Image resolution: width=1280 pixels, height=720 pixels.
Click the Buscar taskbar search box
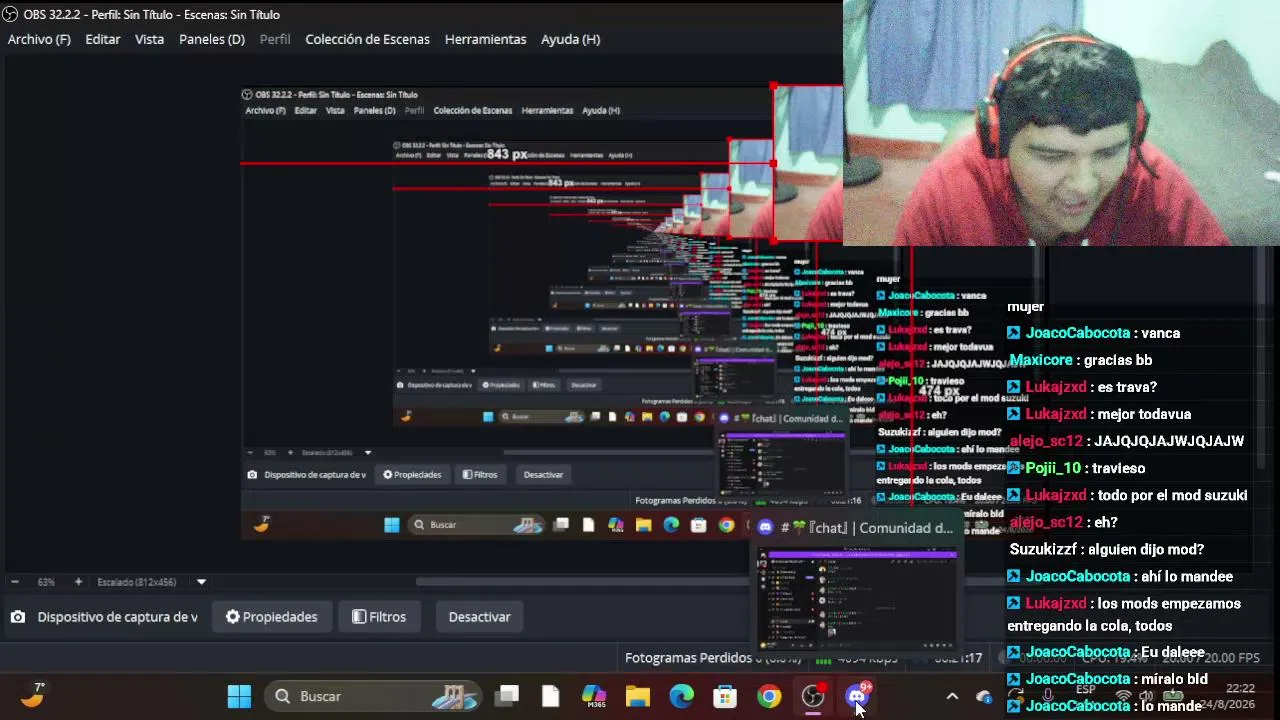(373, 696)
